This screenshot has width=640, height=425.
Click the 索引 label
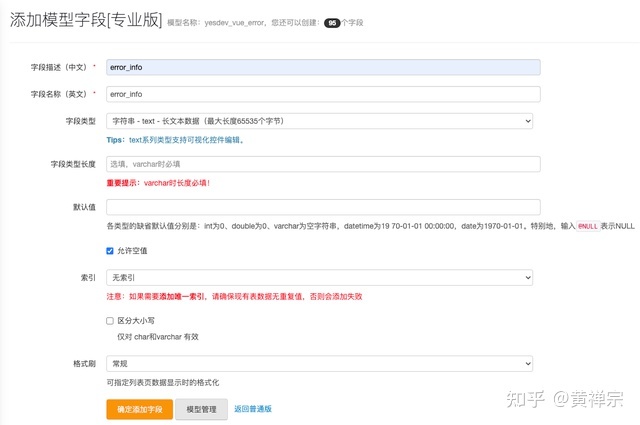point(88,278)
